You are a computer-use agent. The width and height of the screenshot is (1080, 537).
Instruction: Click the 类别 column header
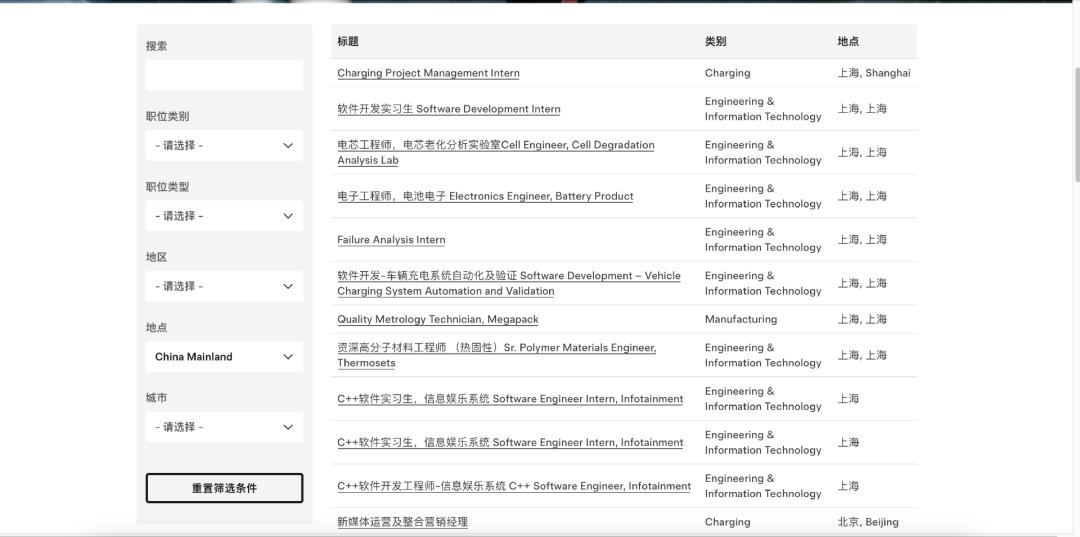click(715, 42)
